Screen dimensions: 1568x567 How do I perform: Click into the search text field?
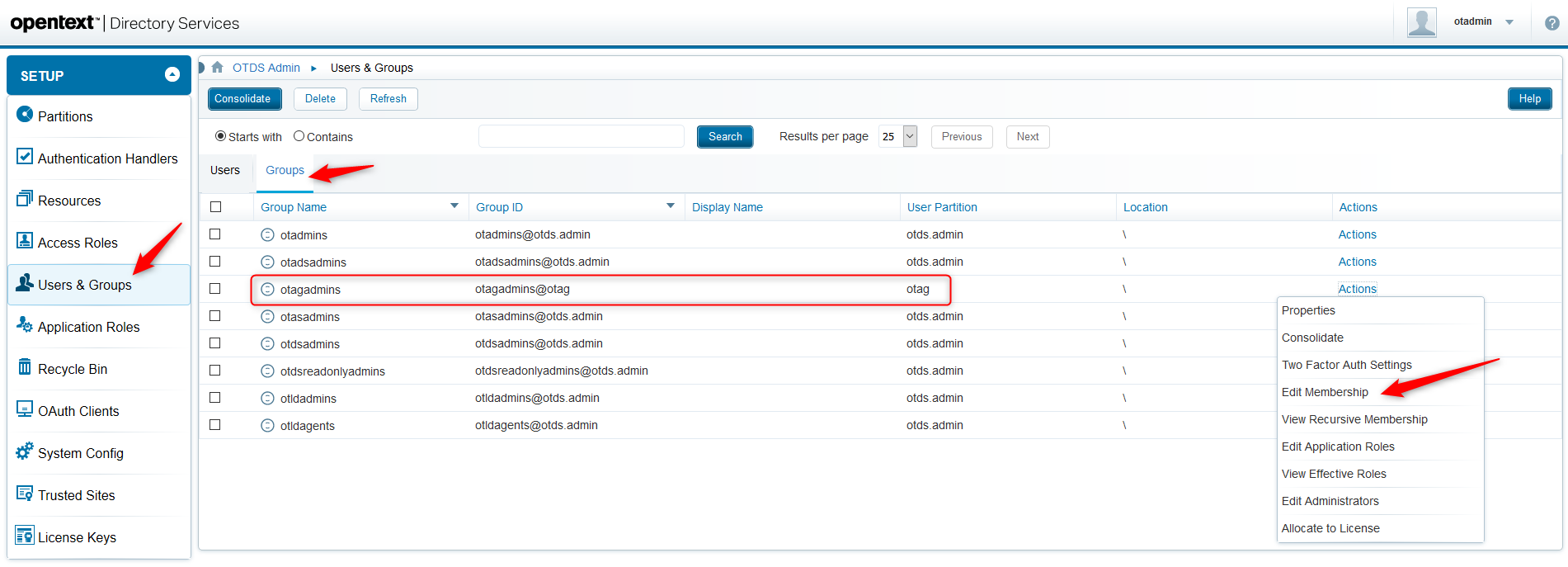[581, 136]
